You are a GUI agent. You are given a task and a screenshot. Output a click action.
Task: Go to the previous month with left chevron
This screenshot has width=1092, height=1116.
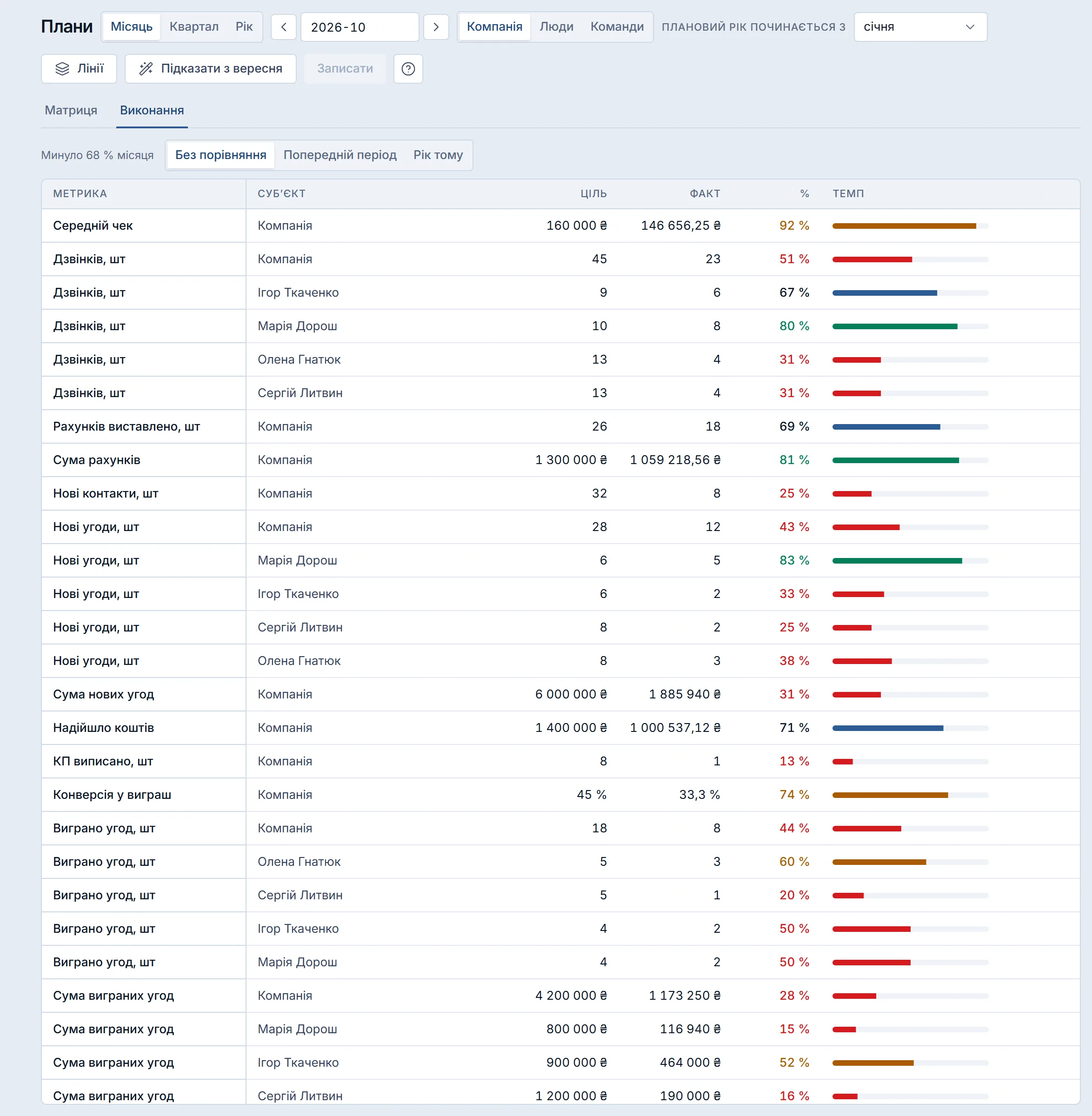point(283,27)
